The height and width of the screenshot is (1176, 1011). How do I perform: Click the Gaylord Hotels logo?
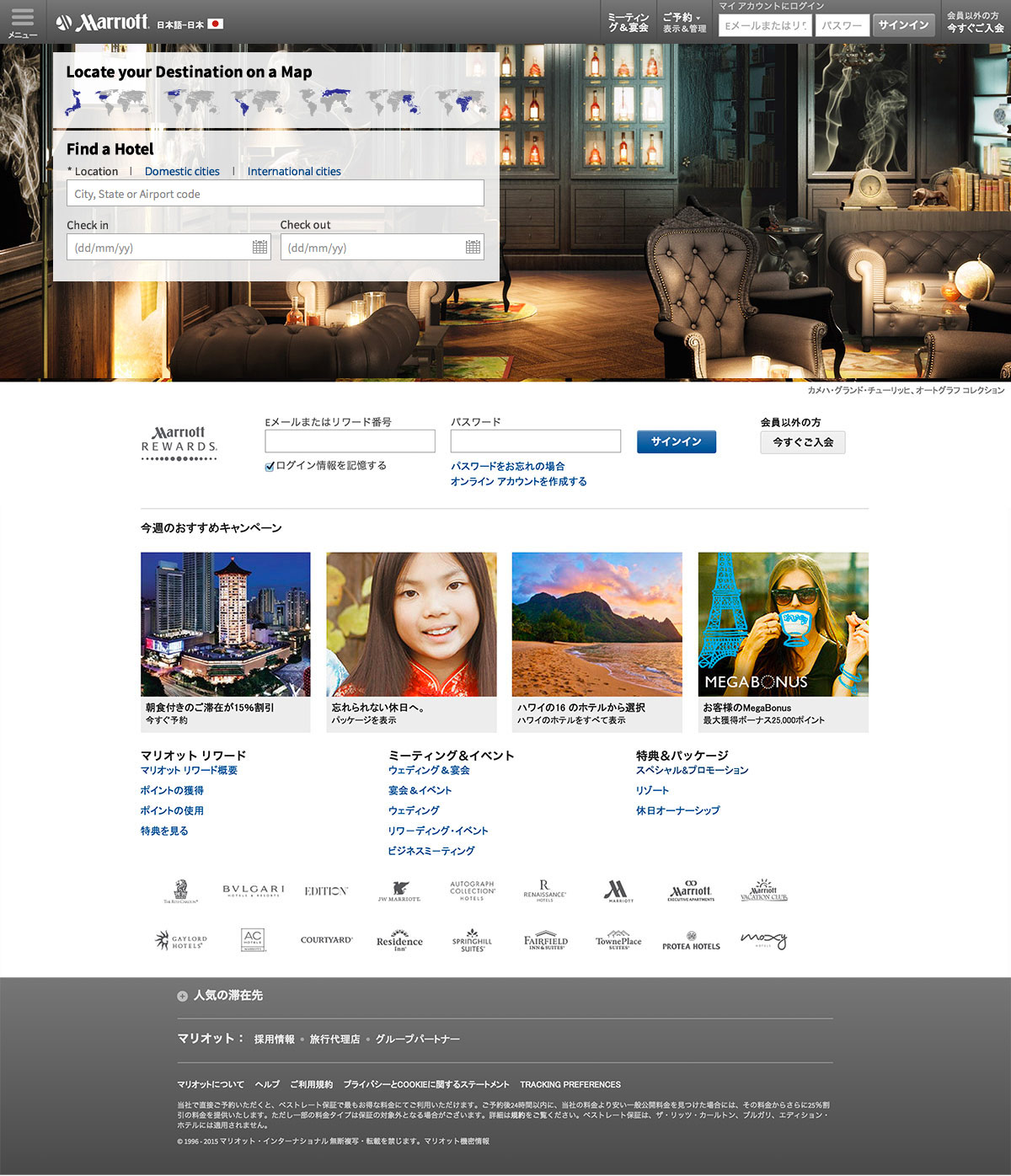(180, 940)
